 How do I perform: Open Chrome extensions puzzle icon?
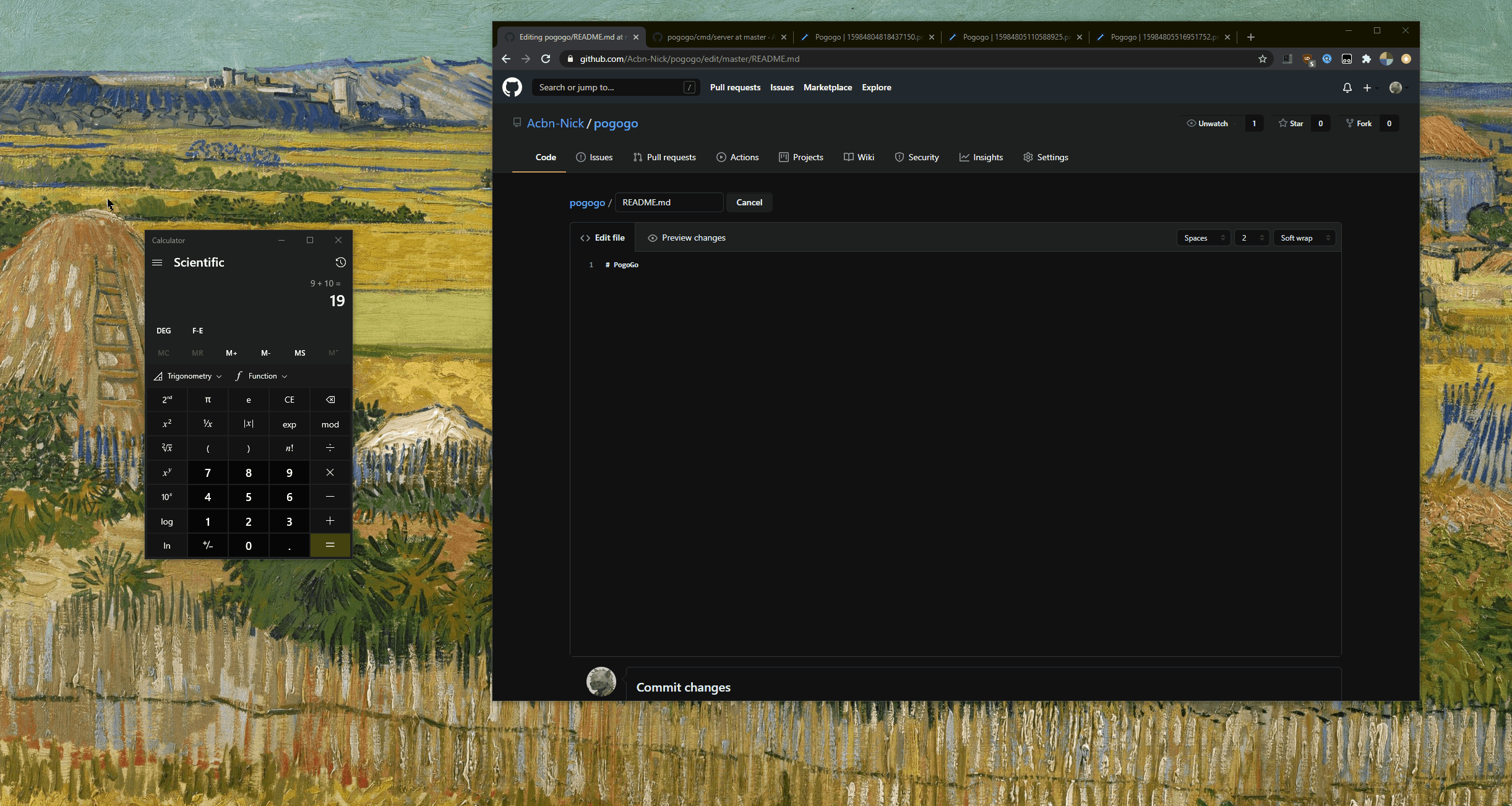[1367, 59]
